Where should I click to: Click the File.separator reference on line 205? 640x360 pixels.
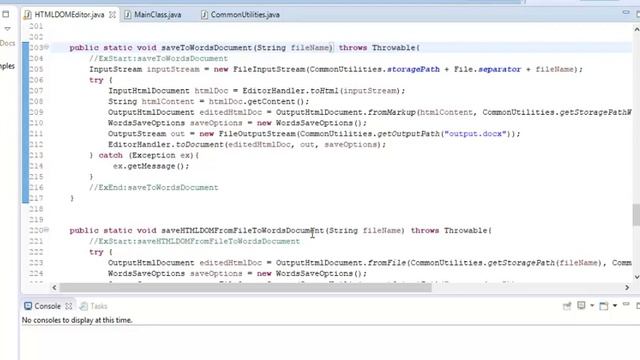pyautogui.click(x=488, y=69)
